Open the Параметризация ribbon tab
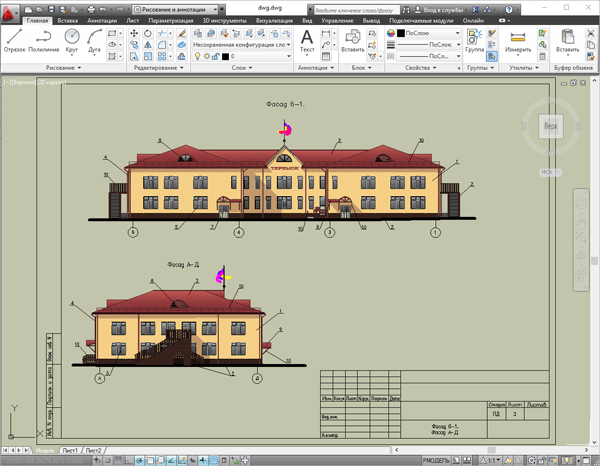 (171, 21)
